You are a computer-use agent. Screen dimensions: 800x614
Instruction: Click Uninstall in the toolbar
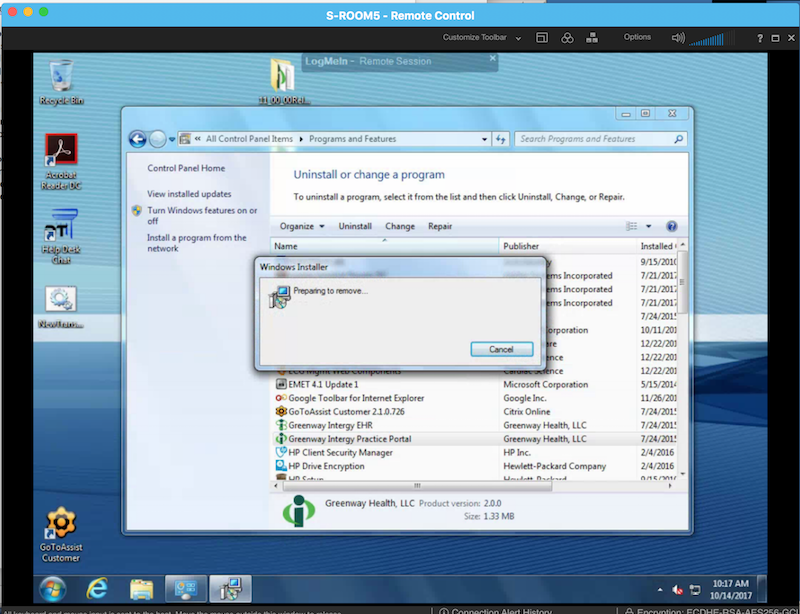tap(355, 226)
